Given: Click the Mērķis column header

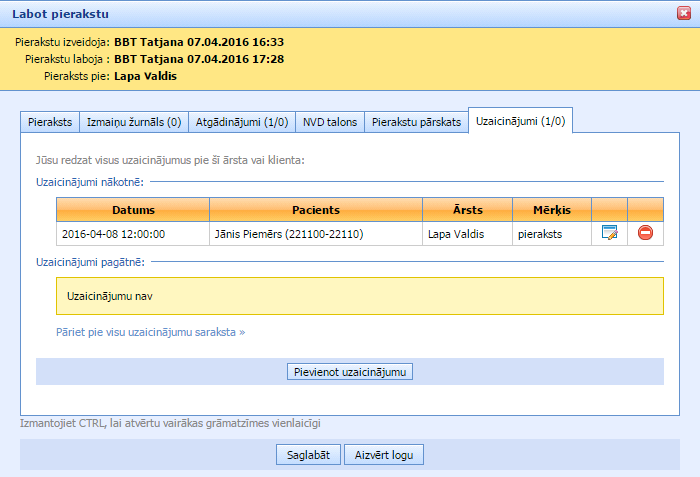Looking at the screenshot, I should pos(551,210).
